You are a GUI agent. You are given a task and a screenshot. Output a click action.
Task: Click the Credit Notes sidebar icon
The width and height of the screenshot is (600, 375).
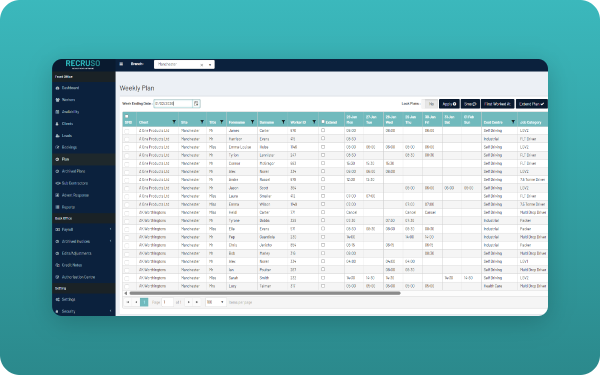pos(57,265)
